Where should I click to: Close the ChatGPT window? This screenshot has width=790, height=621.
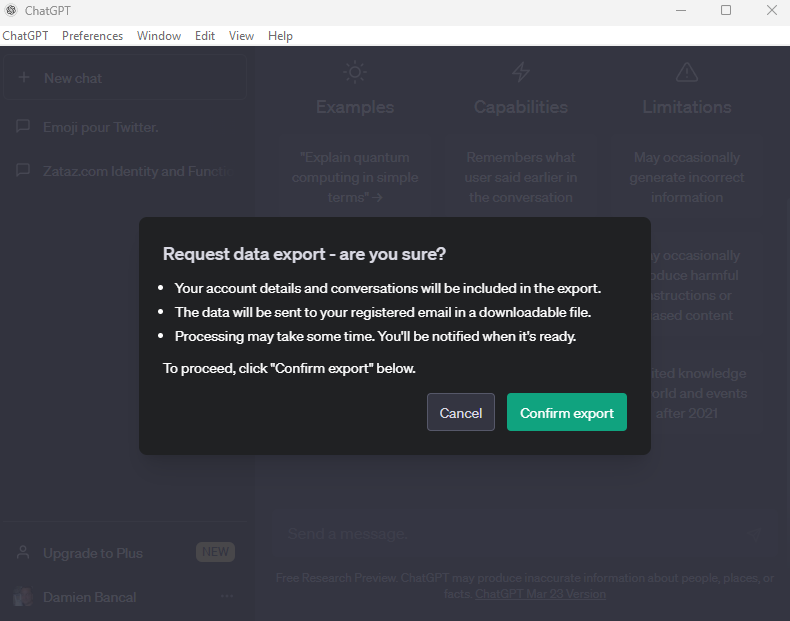point(771,11)
